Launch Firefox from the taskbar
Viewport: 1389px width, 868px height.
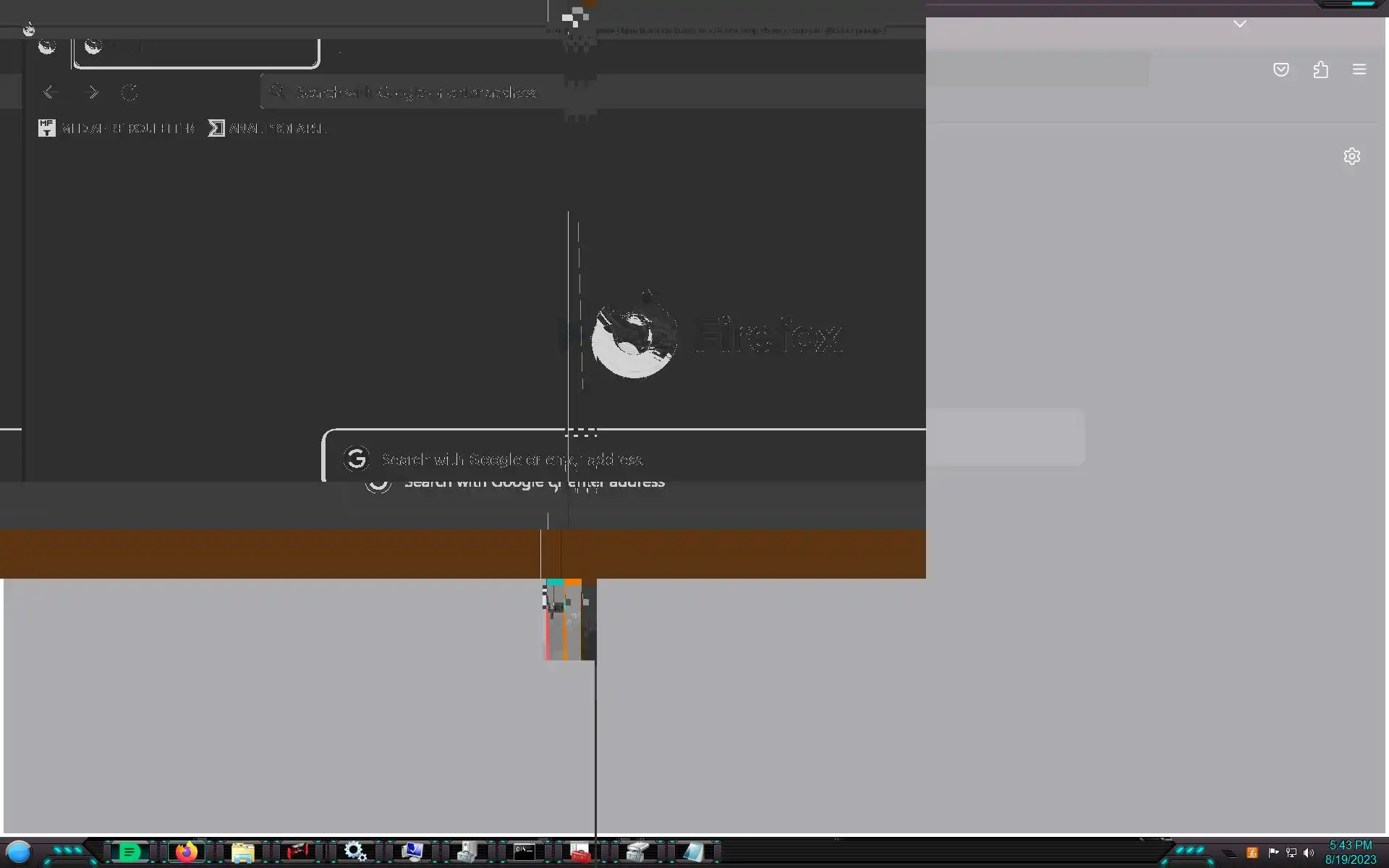pos(186,852)
